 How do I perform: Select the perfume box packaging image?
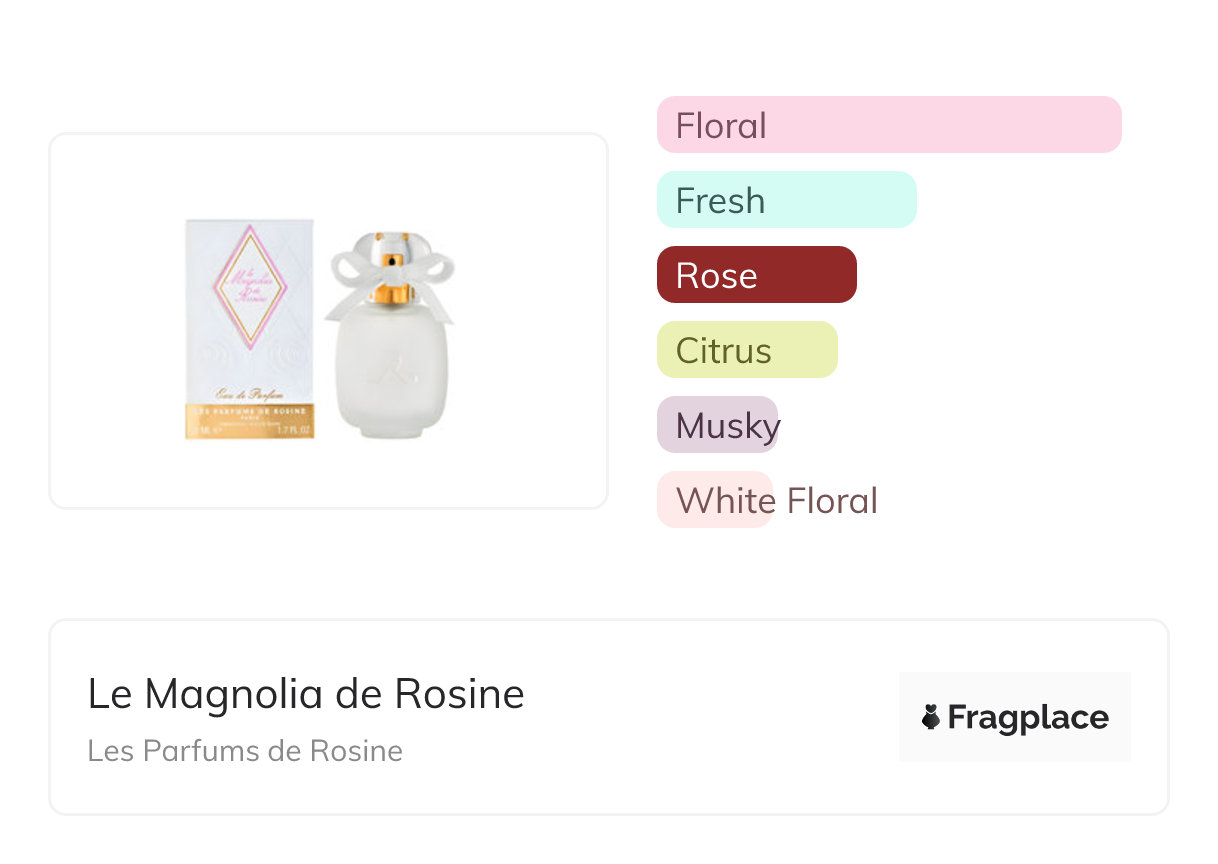[249, 329]
